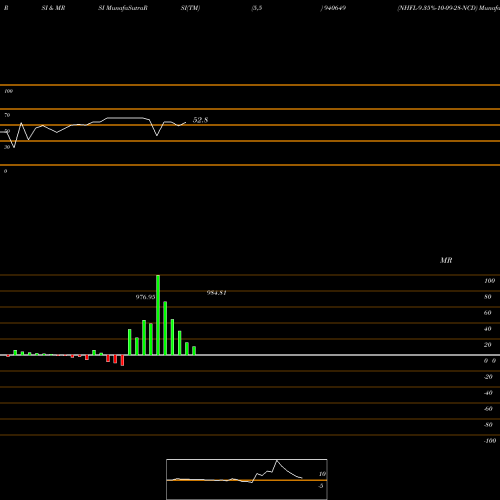
Task: Click the MR axis label -20
Action: [x=488, y=377]
